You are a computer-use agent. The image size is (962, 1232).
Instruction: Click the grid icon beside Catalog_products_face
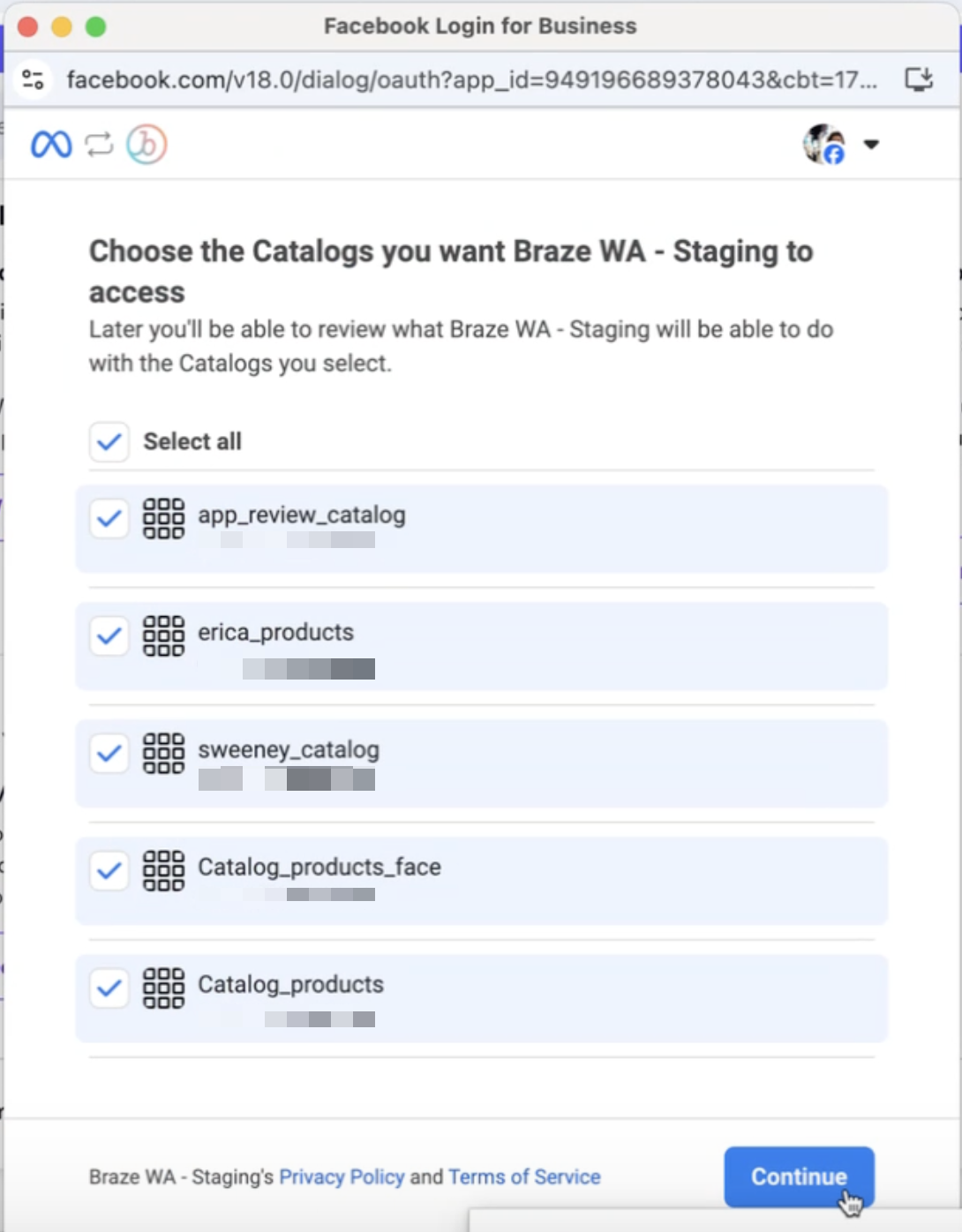164,870
